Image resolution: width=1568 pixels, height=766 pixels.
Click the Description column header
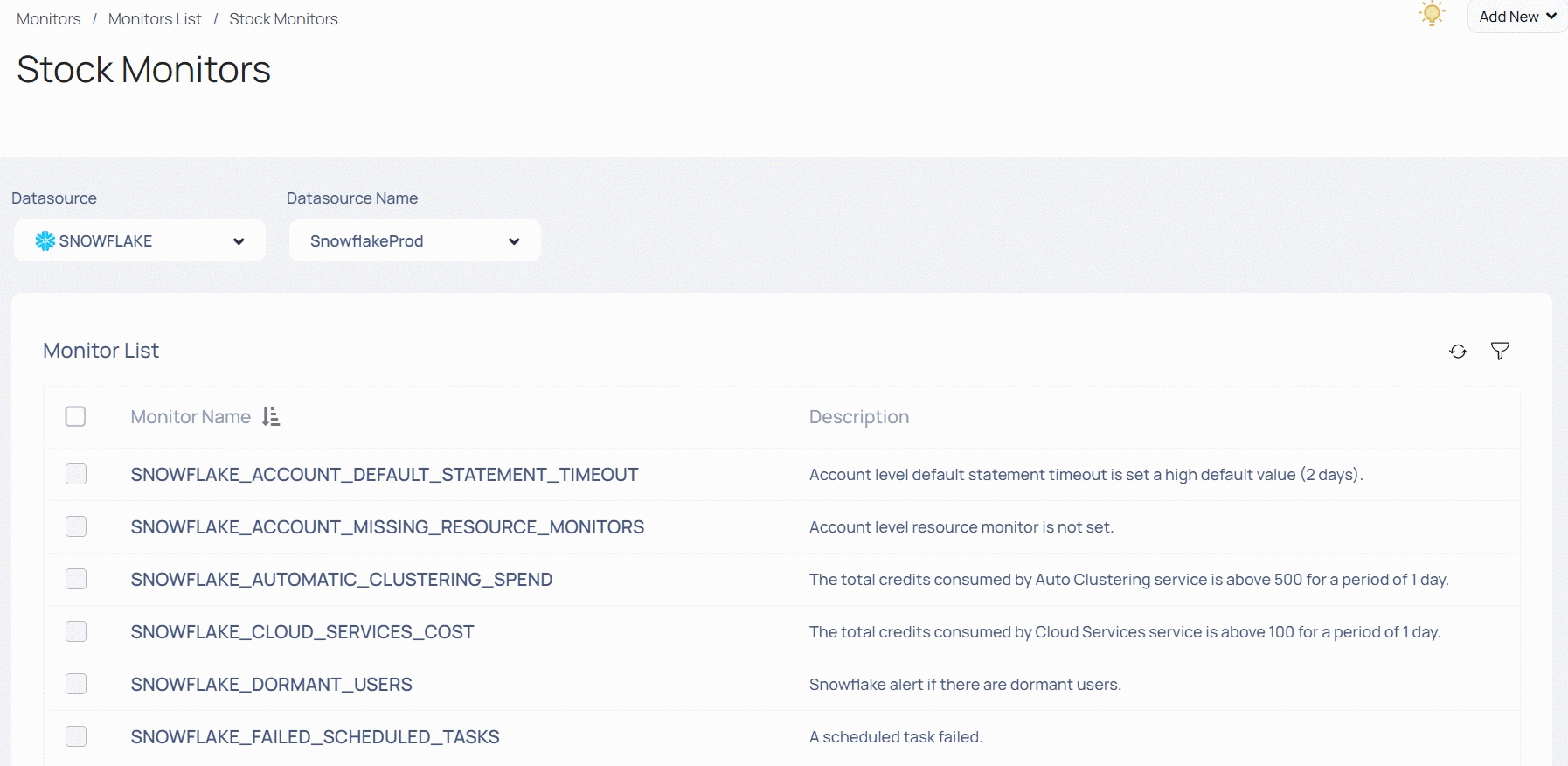coord(859,417)
